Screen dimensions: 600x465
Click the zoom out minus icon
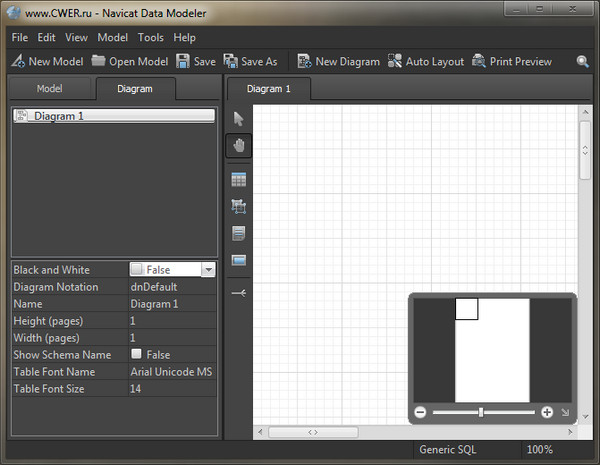click(420, 412)
